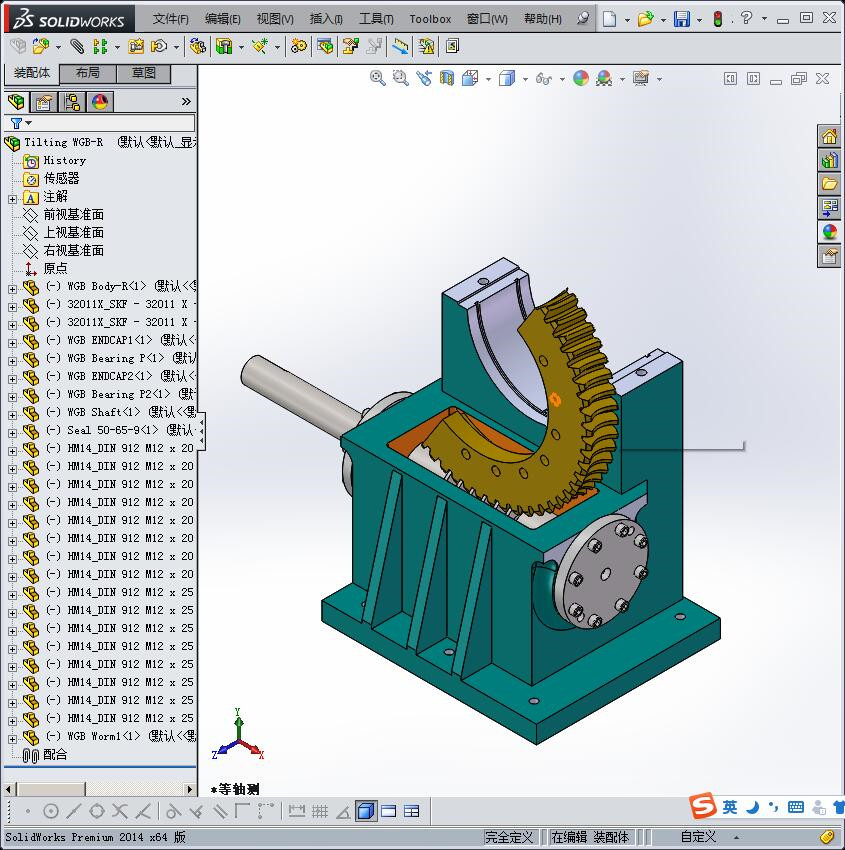Click the Smart Fasteners icon
Image resolution: width=845 pixels, height=850 pixels.
point(136,47)
